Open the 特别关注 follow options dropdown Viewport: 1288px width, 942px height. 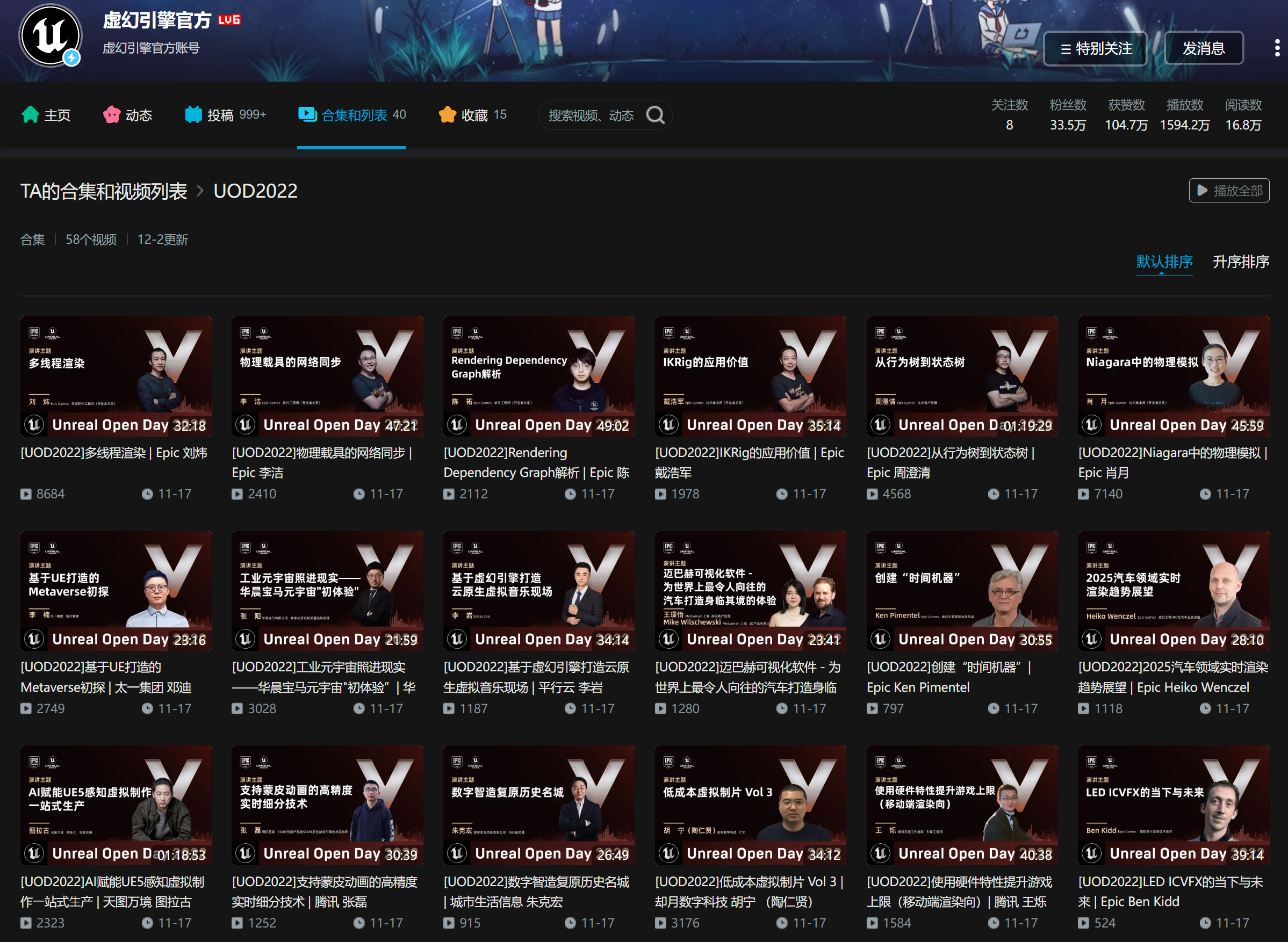(1095, 48)
